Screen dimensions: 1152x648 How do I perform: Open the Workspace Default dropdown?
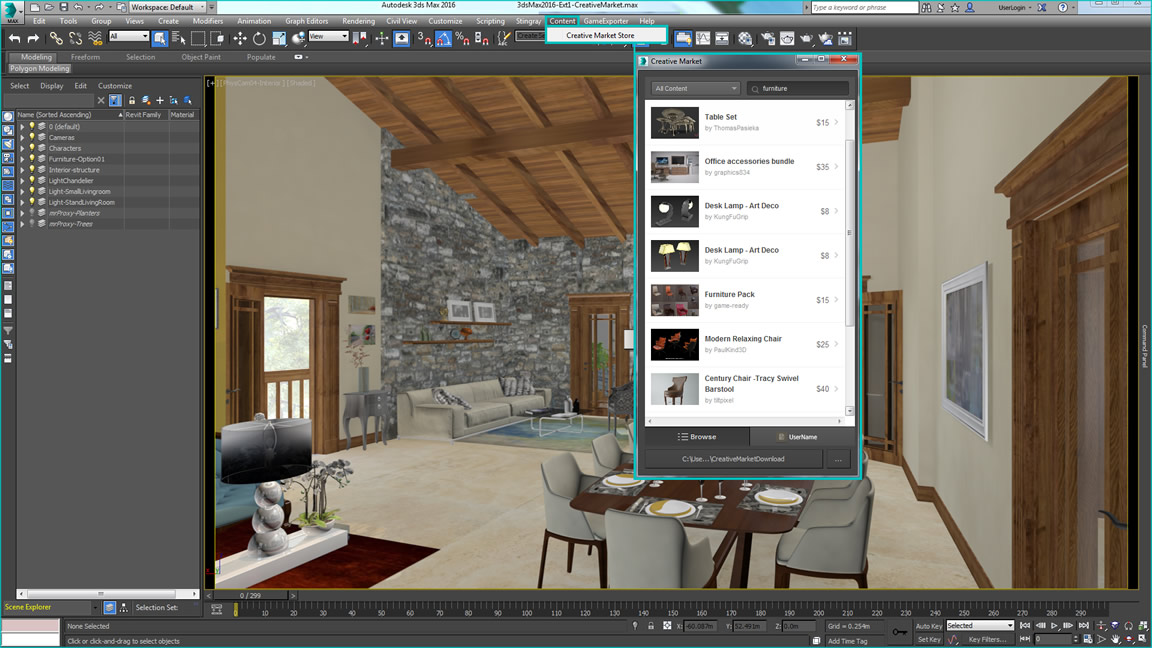coord(168,7)
